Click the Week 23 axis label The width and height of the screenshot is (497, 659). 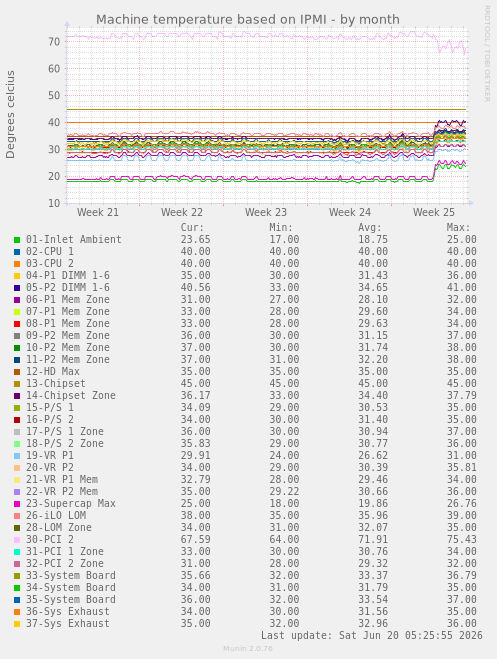[266, 212]
